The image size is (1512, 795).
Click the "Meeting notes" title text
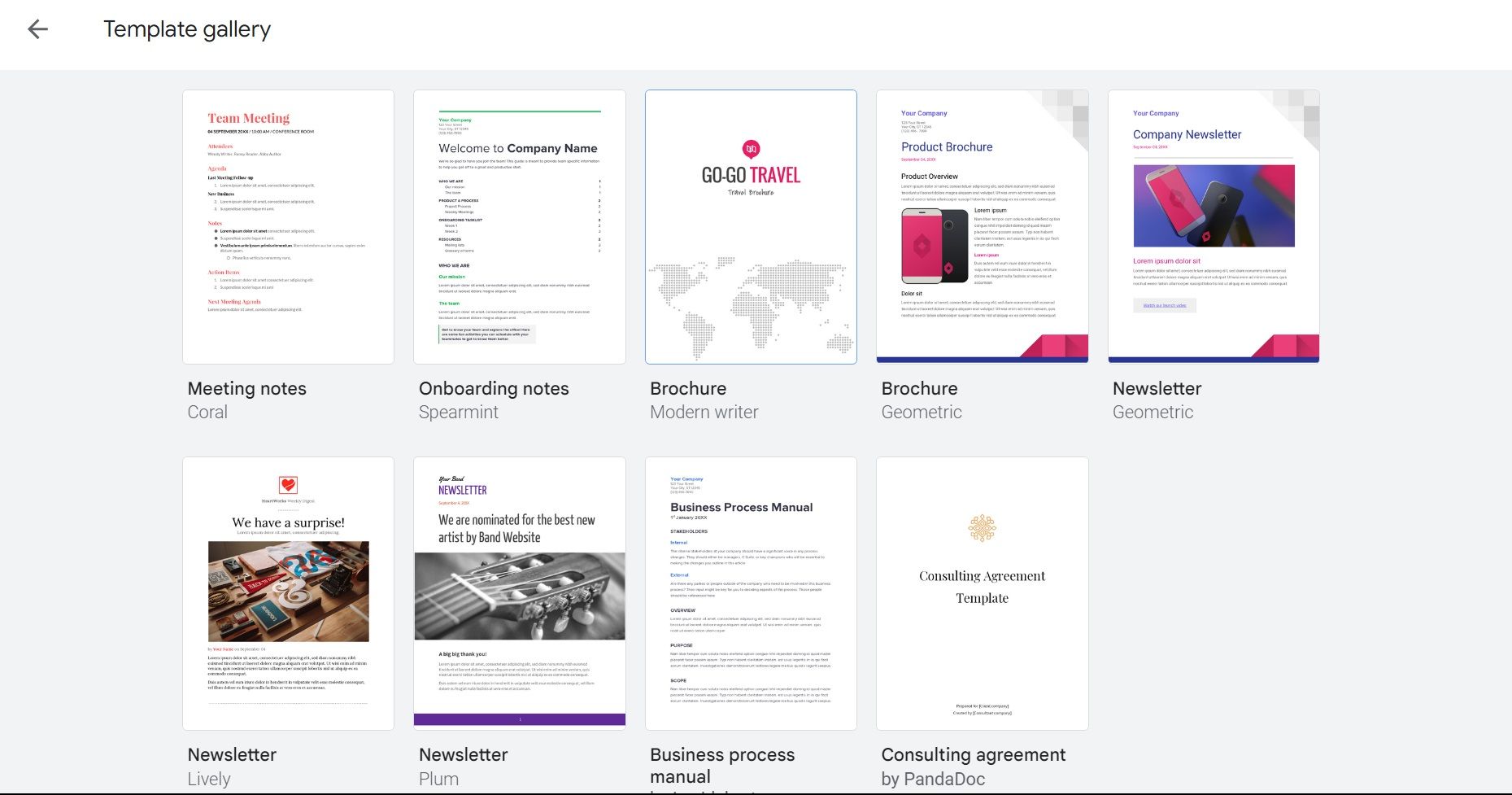coord(247,389)
